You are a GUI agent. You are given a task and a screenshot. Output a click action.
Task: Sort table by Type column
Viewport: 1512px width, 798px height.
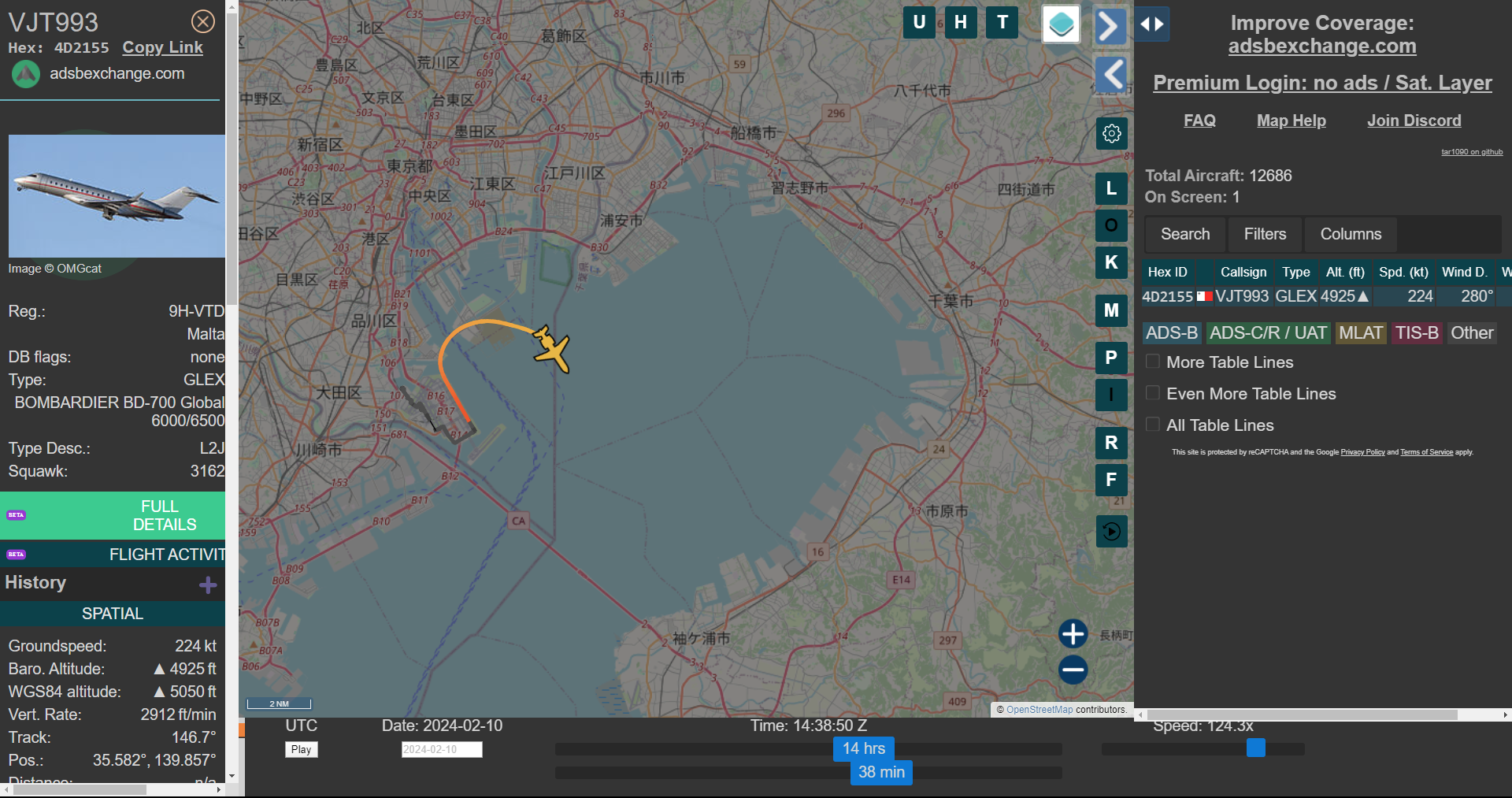coord(1296,272)
